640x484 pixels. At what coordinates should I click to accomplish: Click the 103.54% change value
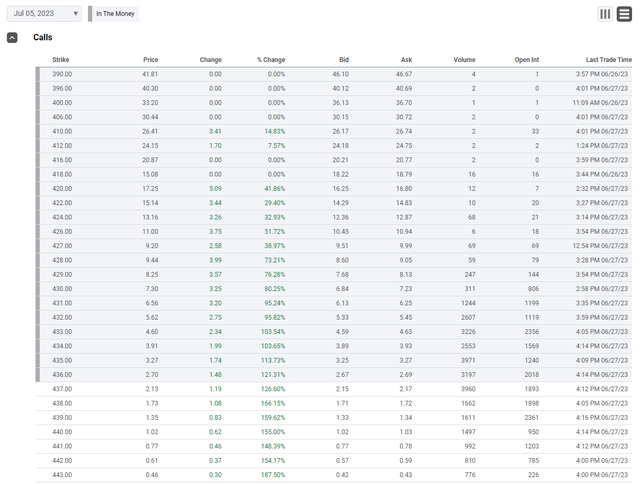[x=273, y=332]
